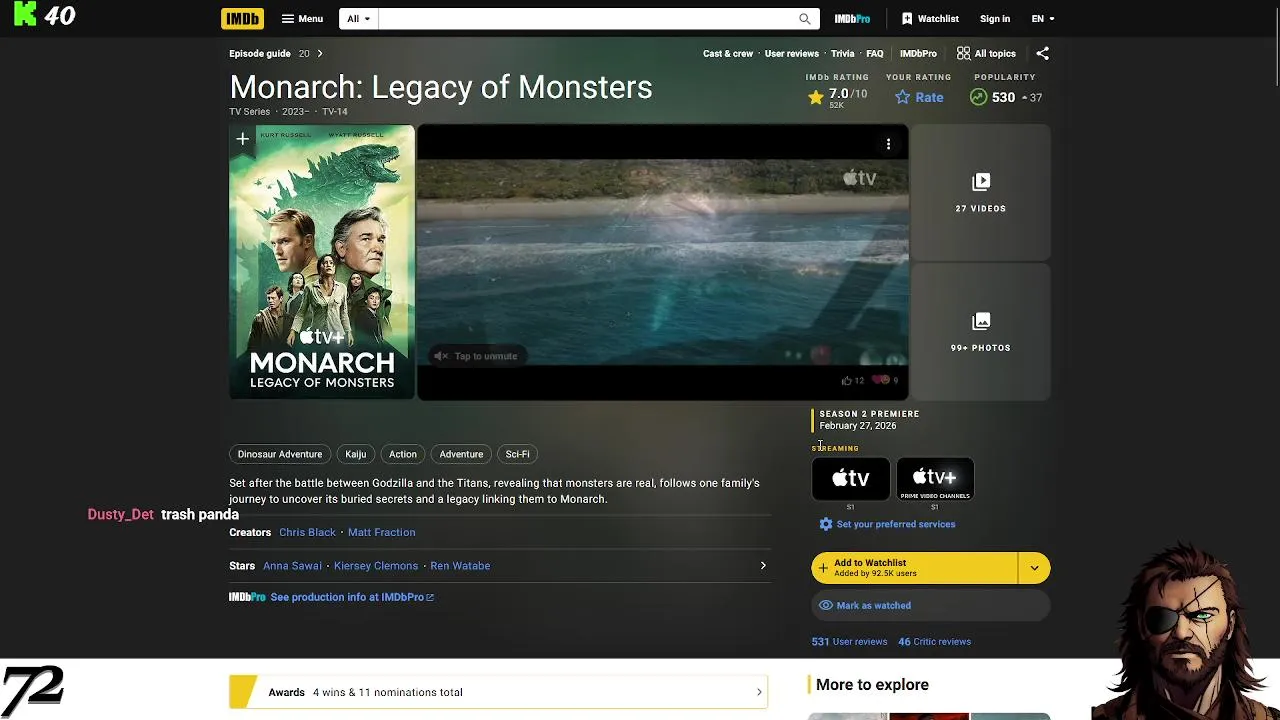Click Sign in

point(995,18)
